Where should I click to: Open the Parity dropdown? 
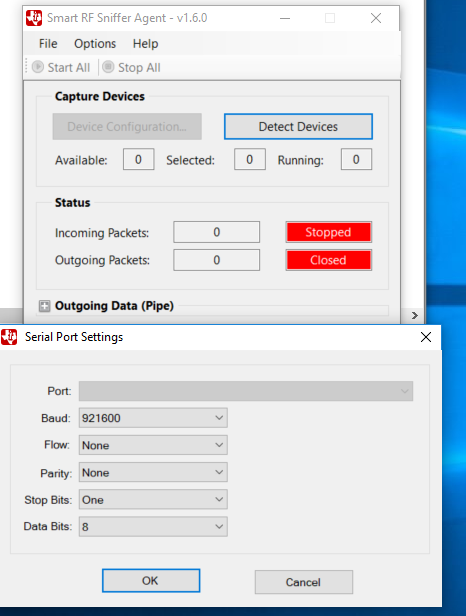[x=153, y=472]
